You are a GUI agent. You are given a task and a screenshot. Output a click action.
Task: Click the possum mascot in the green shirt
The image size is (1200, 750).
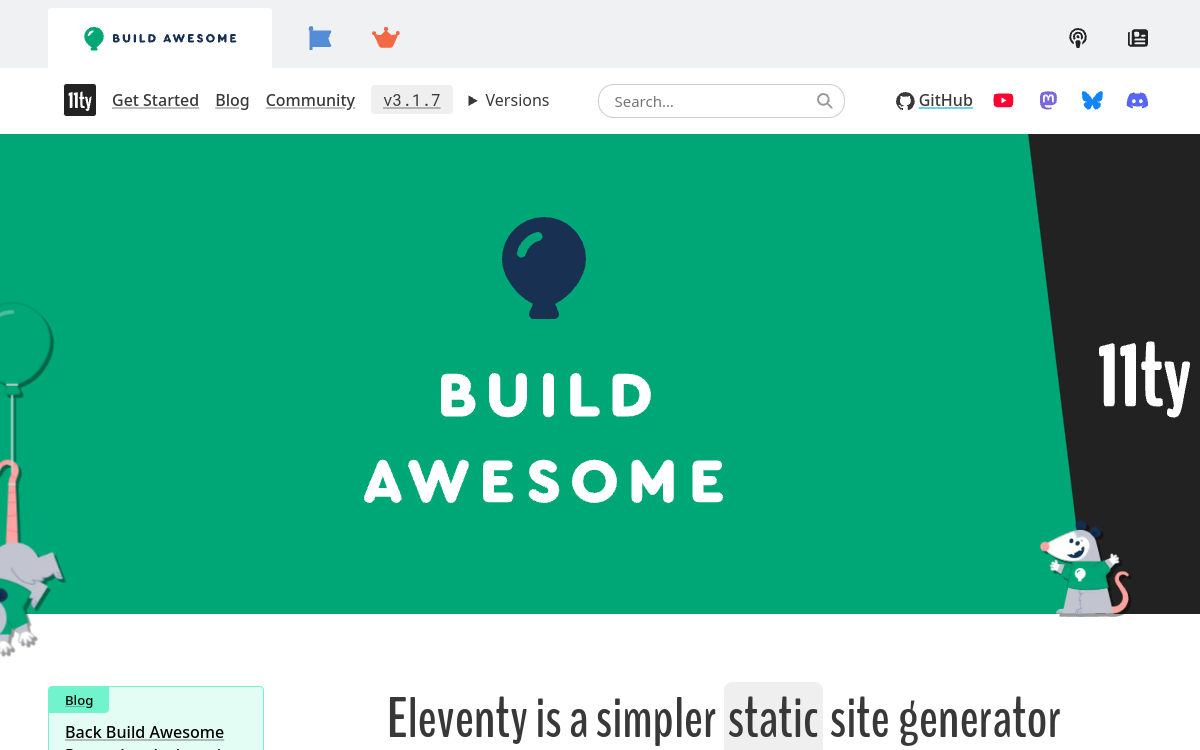click(1084, 568)
